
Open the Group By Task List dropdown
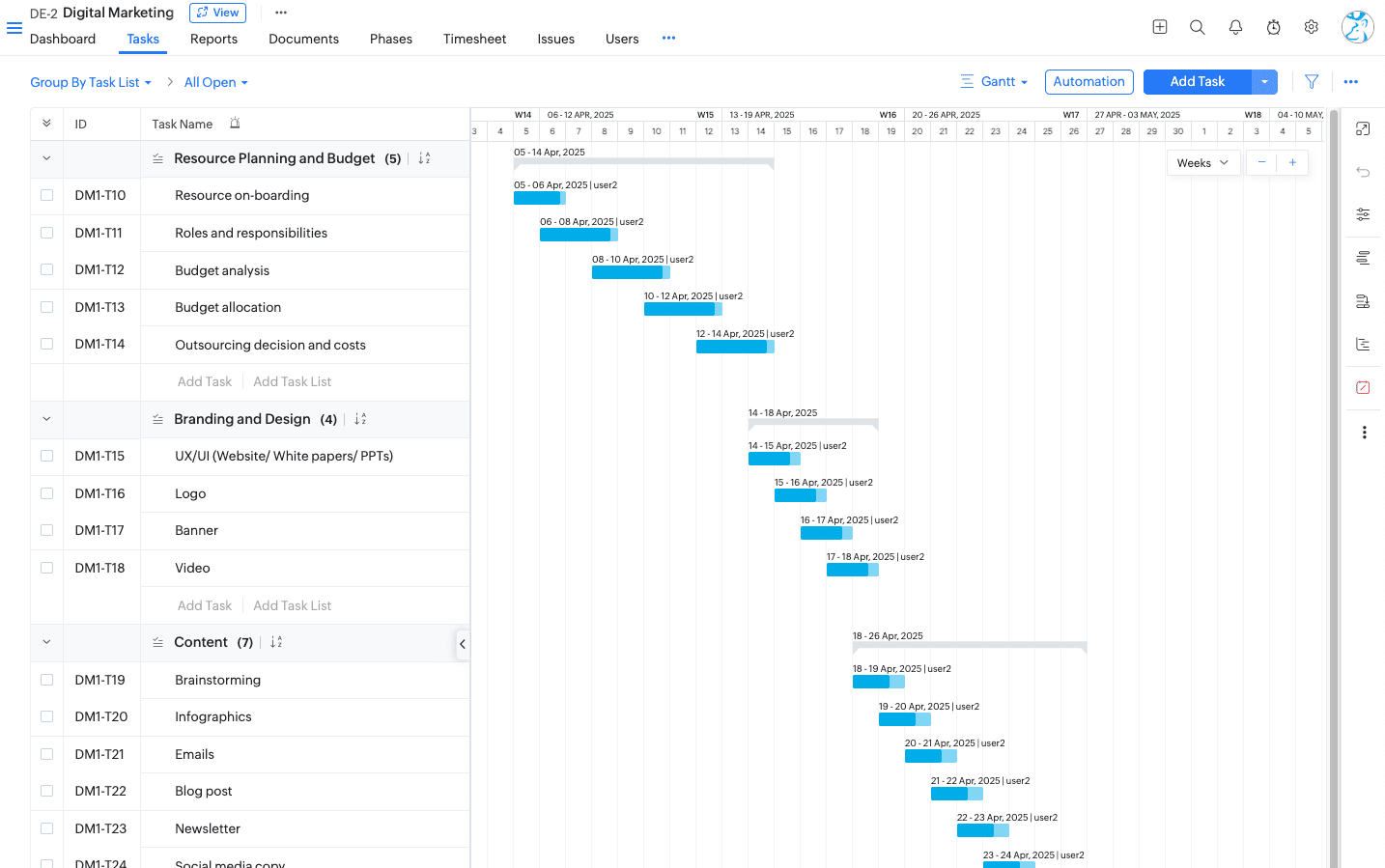click(91, 82)
